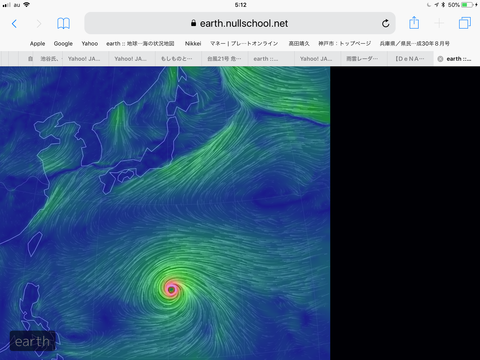This screenshot has height=360, width=480.
Task: Open the share sheet icon
Action: pos(414,23)
